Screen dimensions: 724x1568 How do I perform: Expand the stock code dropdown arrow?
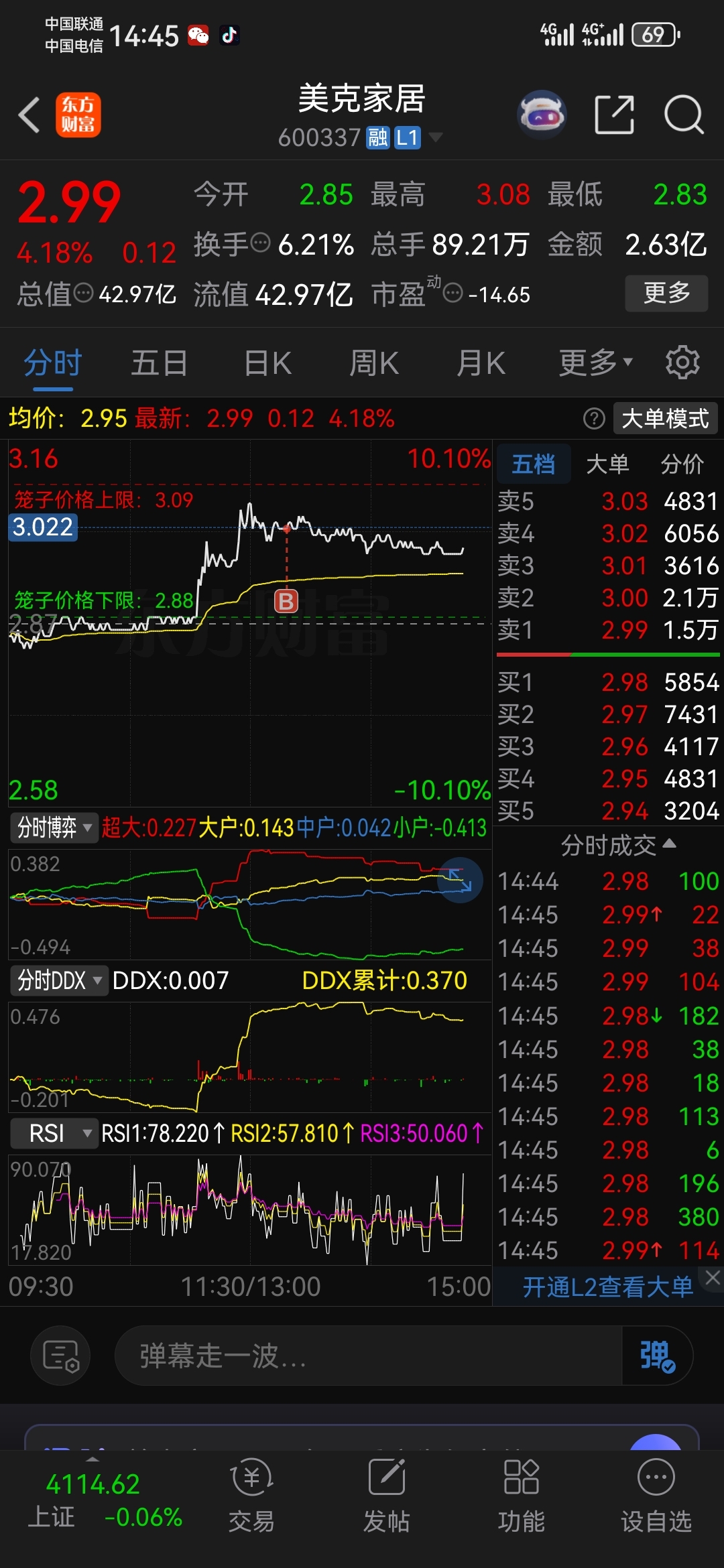coord(436,137)
